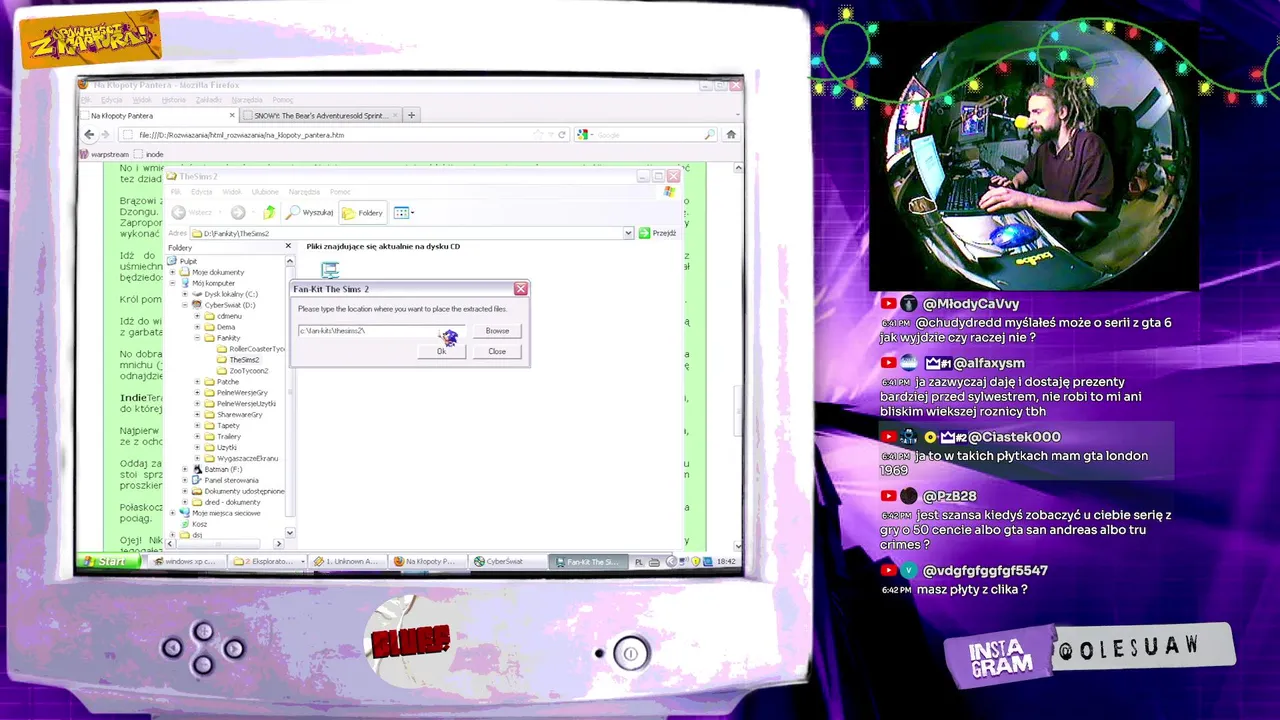Image resolution: width=1280 pixels, height=720 pixels.
Task: Click the Browse button in the Fan-Kit dialog
Action: click(497, 331)
